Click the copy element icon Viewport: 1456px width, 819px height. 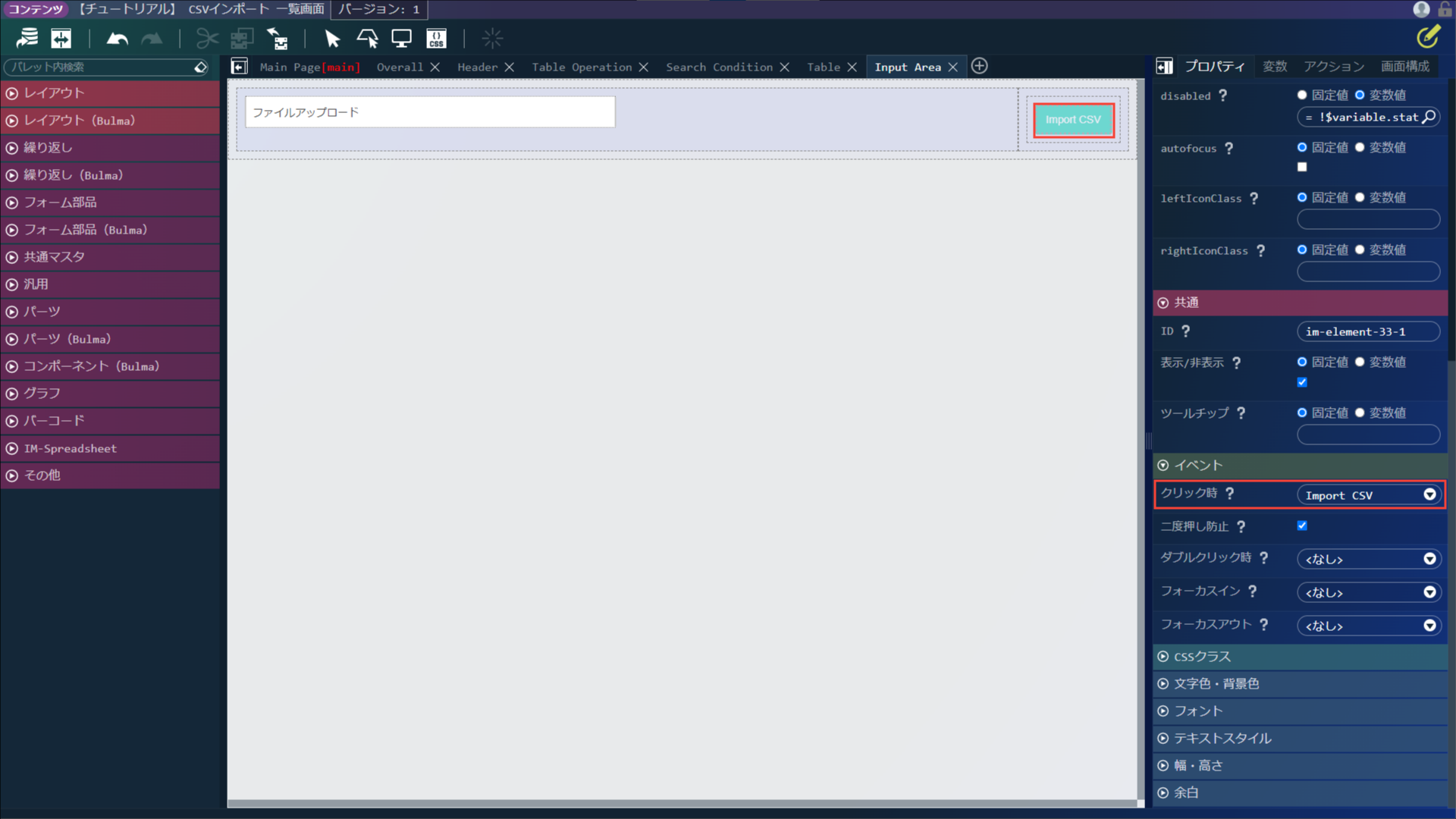(x=242, y=38)
